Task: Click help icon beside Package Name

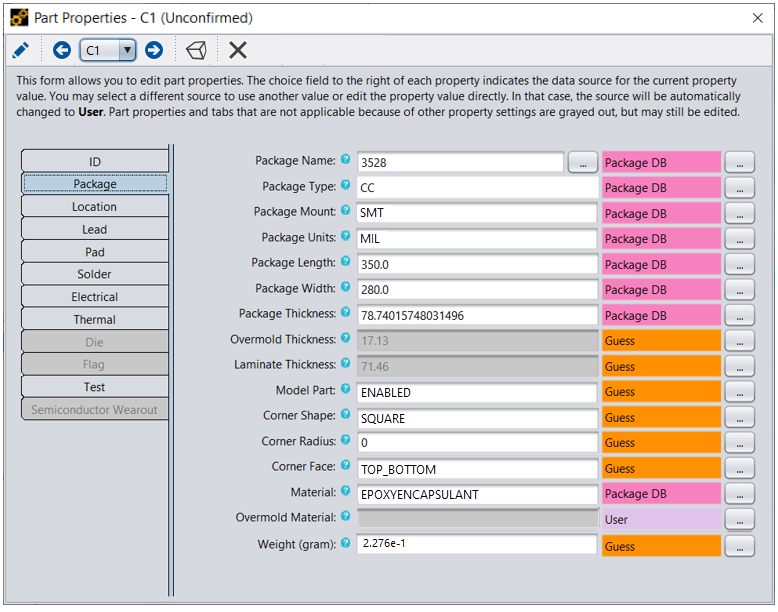Action: coord(346,159)
